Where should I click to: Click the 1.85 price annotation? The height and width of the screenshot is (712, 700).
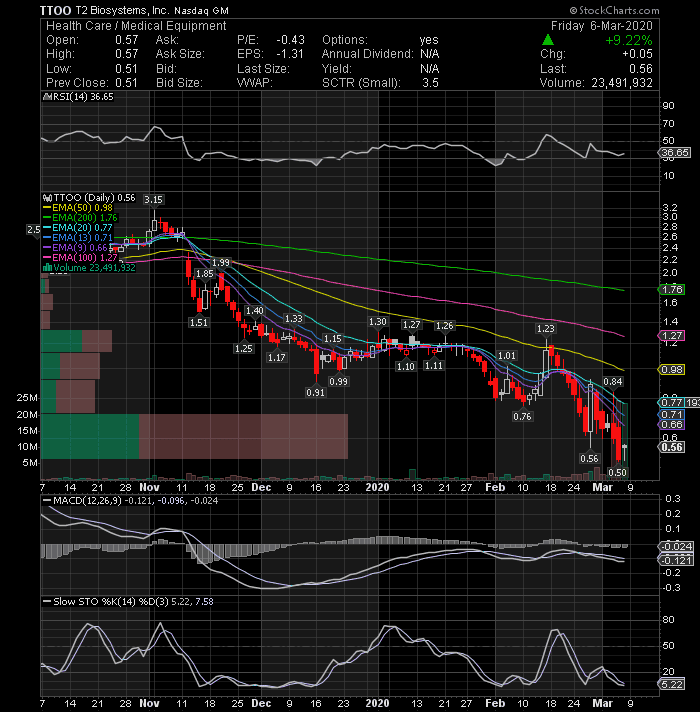click(x=205, y=274)
